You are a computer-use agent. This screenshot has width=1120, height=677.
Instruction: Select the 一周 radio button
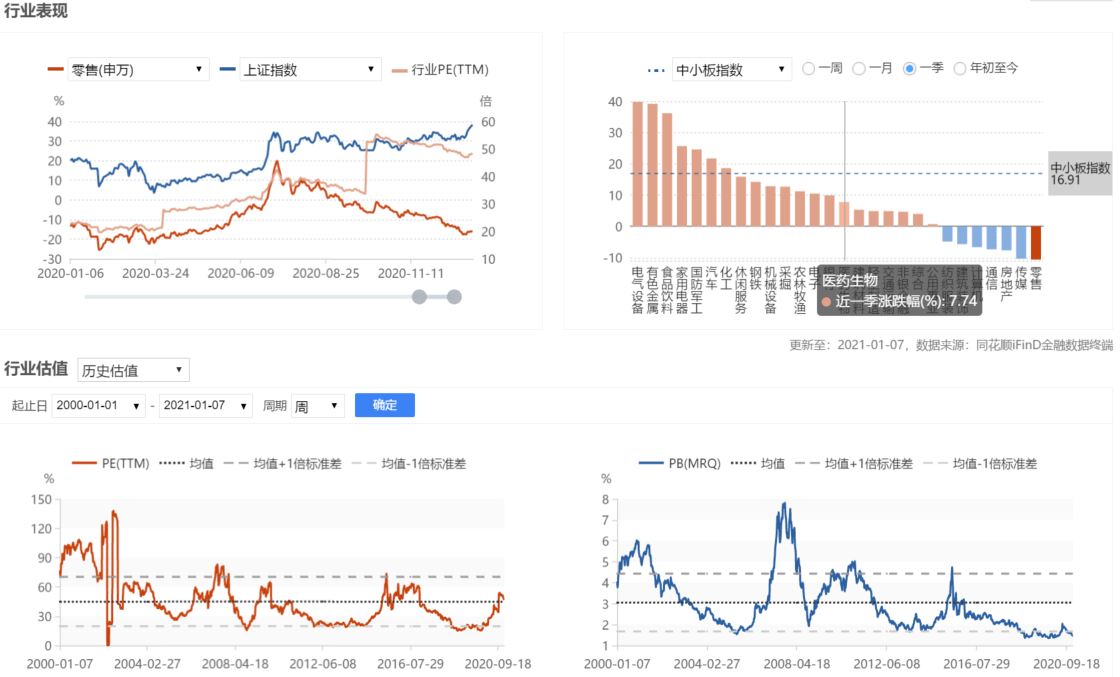point(809,69)
